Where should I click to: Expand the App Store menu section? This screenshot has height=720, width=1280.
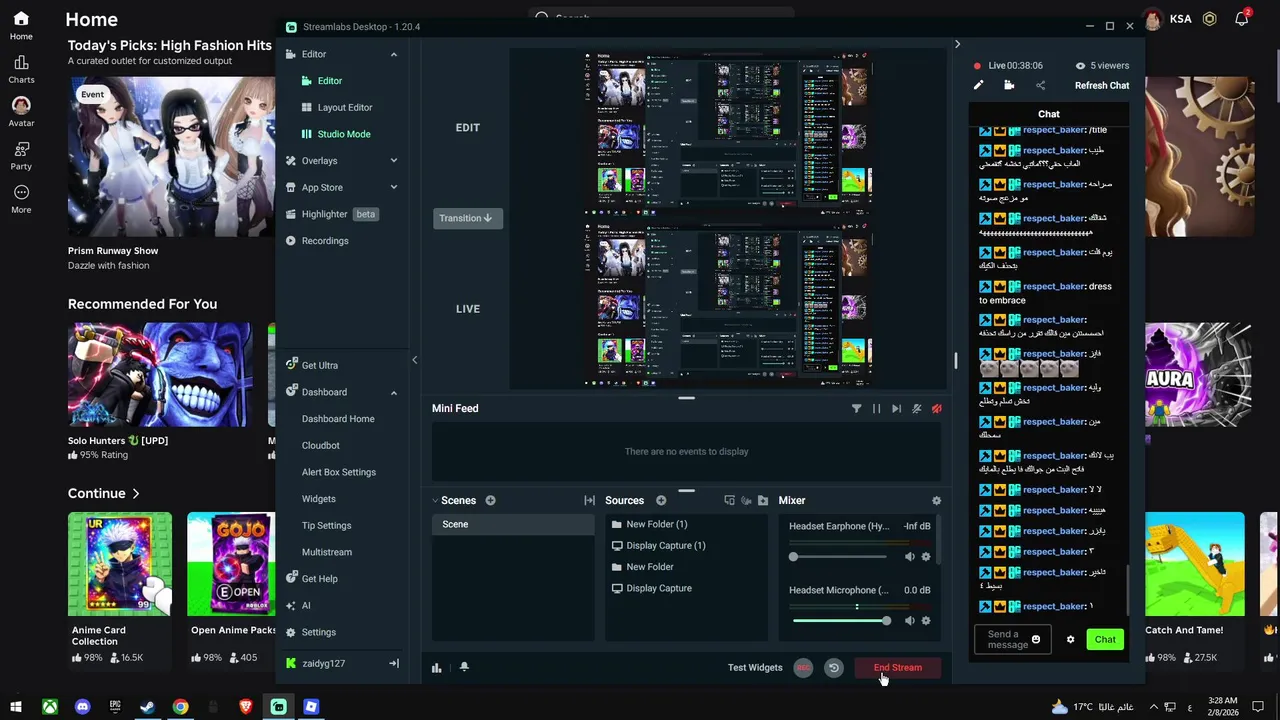(x=394, y=187)
